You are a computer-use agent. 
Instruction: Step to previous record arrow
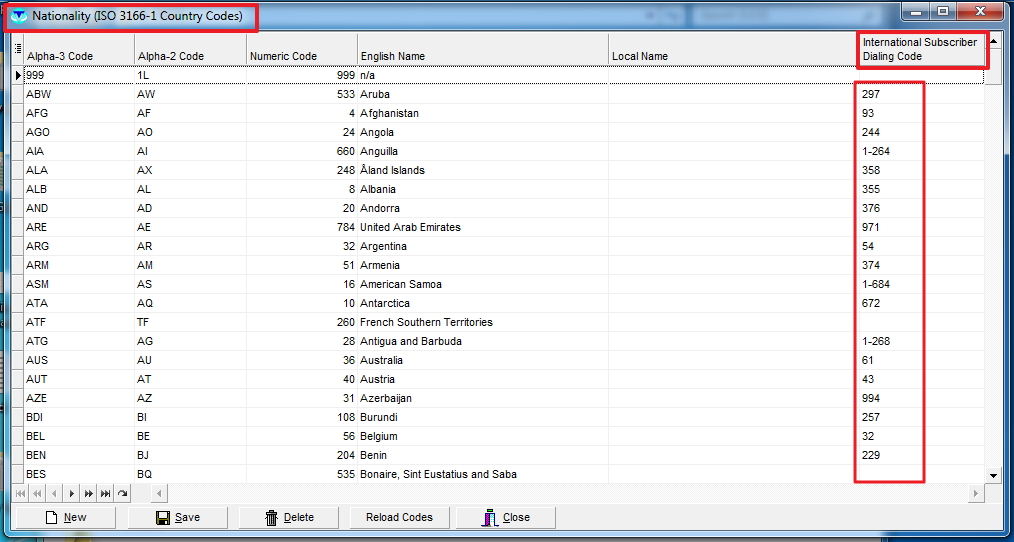click(55, 494)
